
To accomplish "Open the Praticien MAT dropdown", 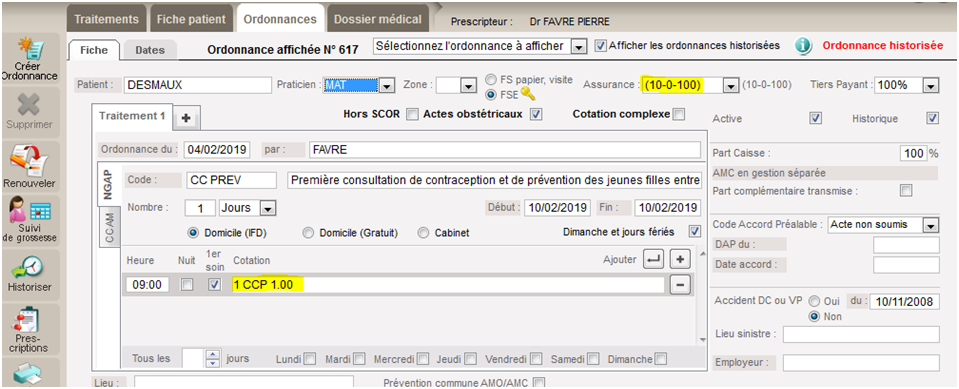I will (x=386, y=86).
